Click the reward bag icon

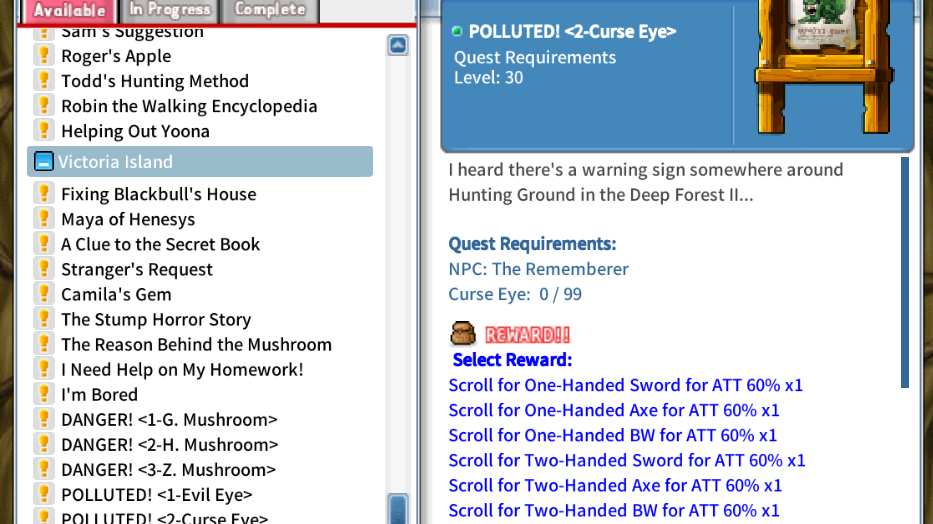[x=462, y=333]
